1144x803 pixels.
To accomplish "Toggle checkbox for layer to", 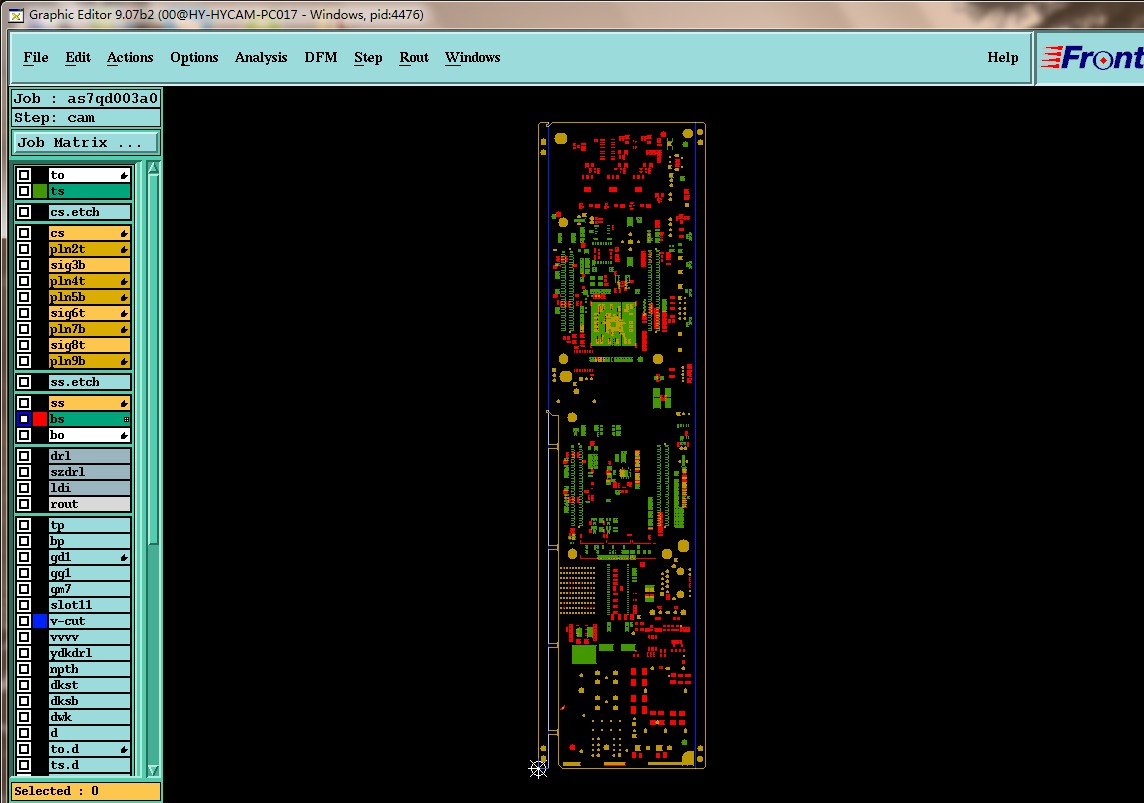I will point(24,175).
